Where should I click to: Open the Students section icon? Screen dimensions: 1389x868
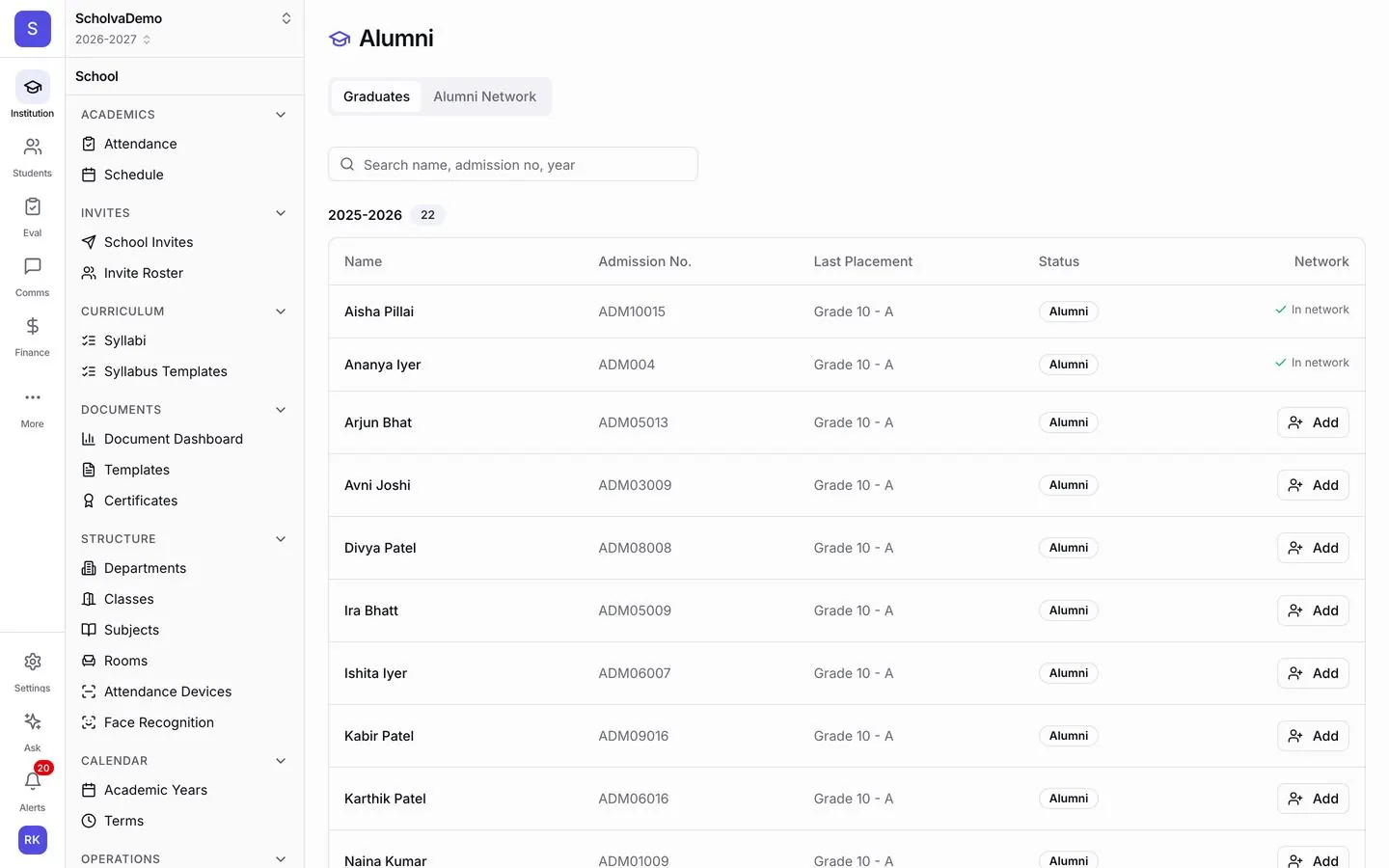click(32, 148)
